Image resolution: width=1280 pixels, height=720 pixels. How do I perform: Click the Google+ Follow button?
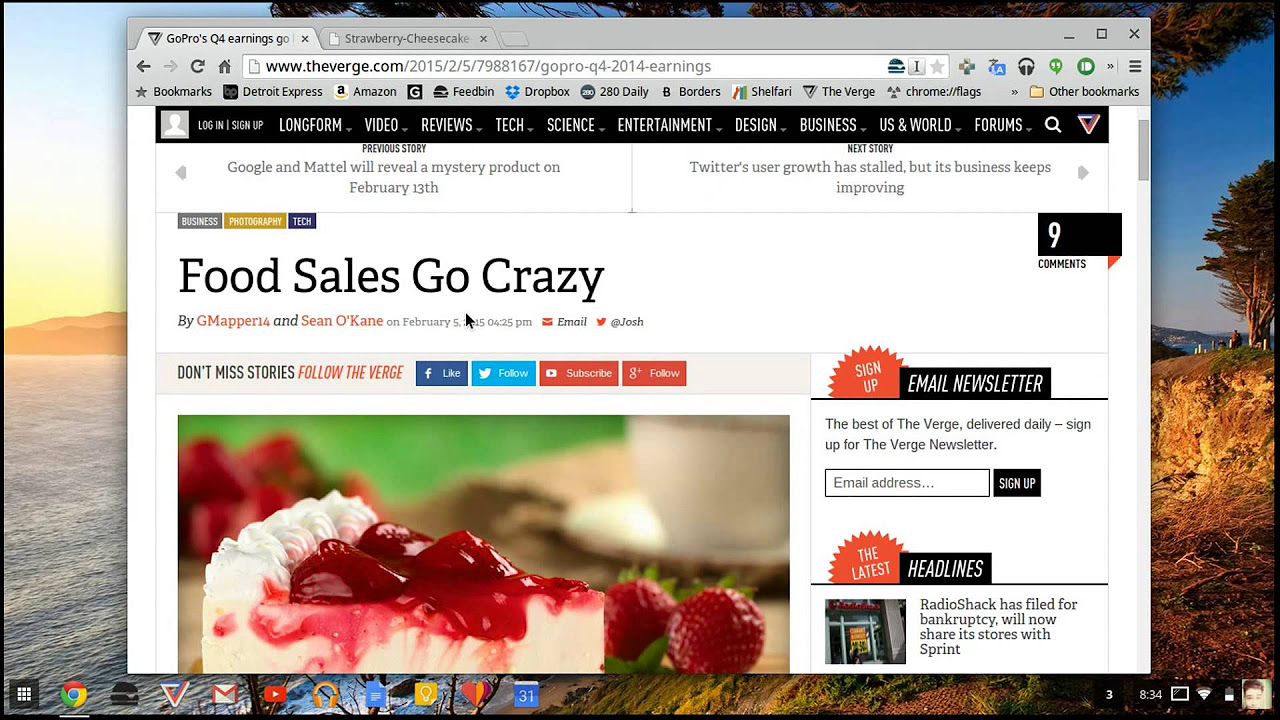[654, 373]
